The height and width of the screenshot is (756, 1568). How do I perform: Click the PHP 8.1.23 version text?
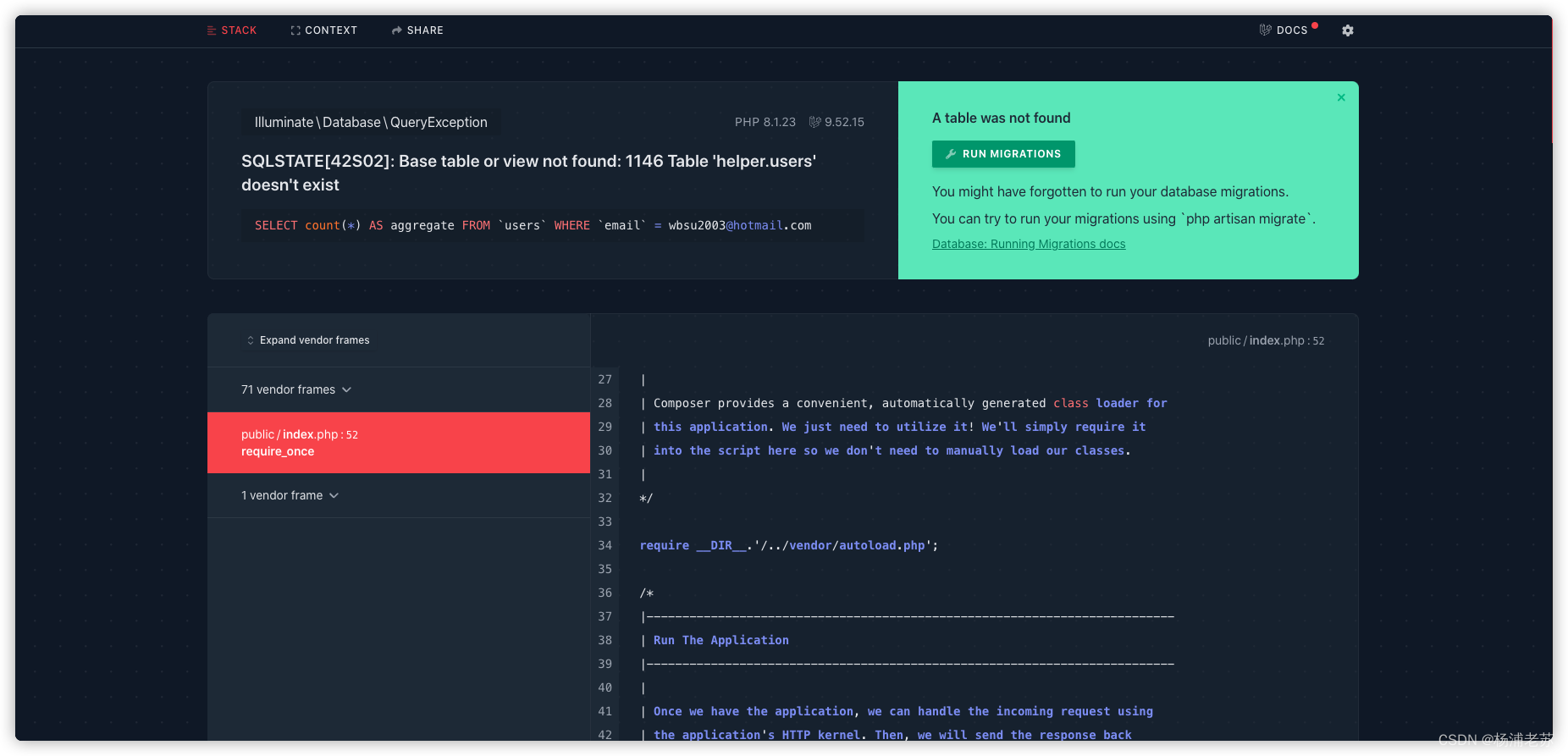765,122
